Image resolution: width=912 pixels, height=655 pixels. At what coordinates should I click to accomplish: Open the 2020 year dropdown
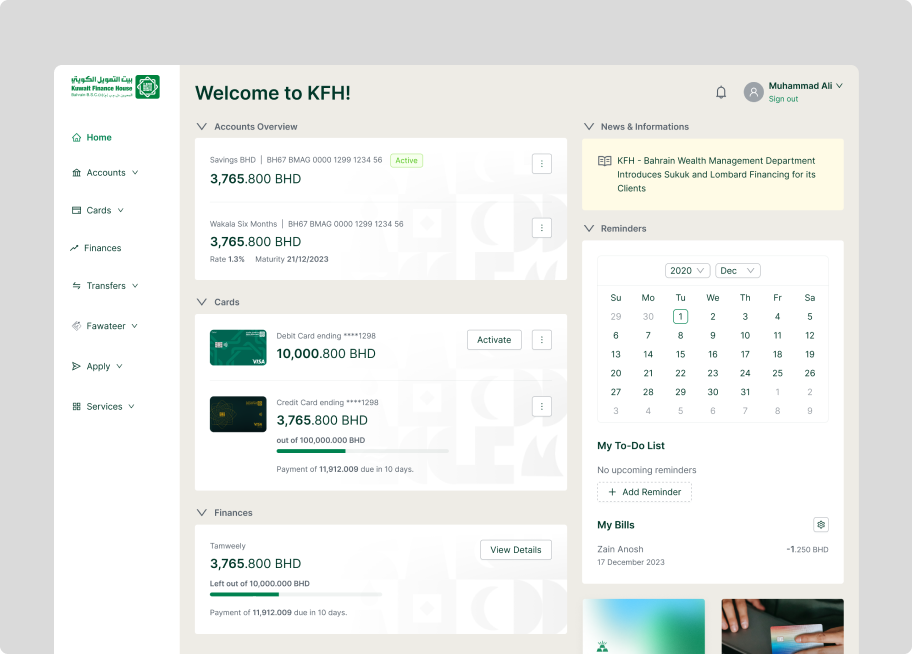click(687, 270)
